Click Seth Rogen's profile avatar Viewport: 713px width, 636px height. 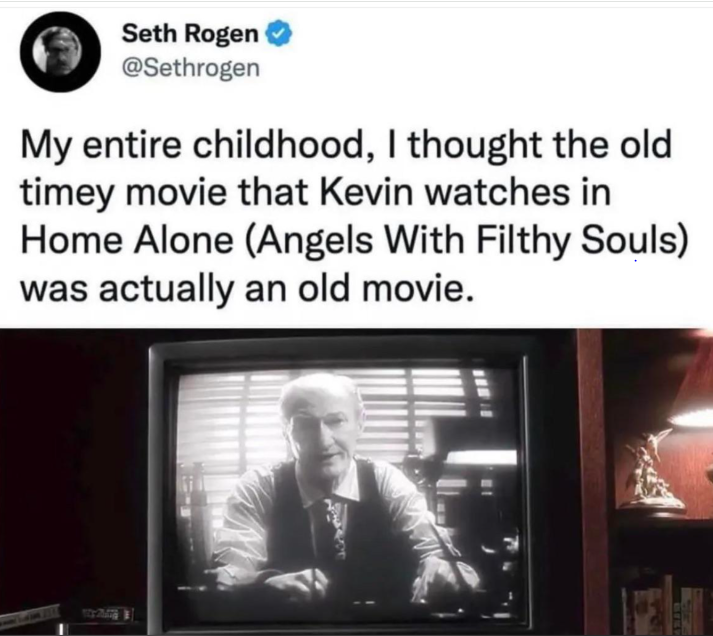pos(60,51)
